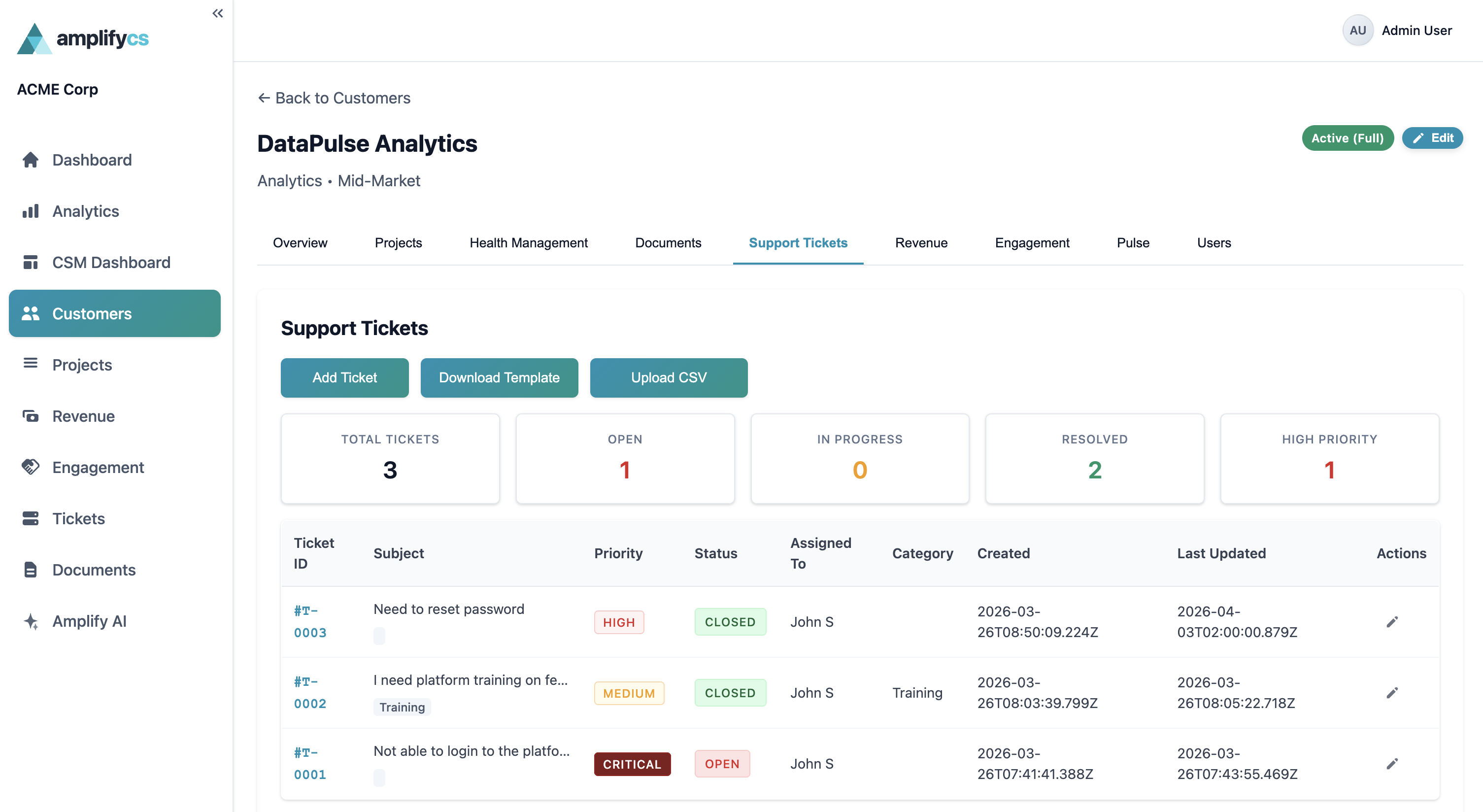The image size is (1483, 812).
Task: Launch Amplify AI via the sparkle icon
Action: click(31, 621)
